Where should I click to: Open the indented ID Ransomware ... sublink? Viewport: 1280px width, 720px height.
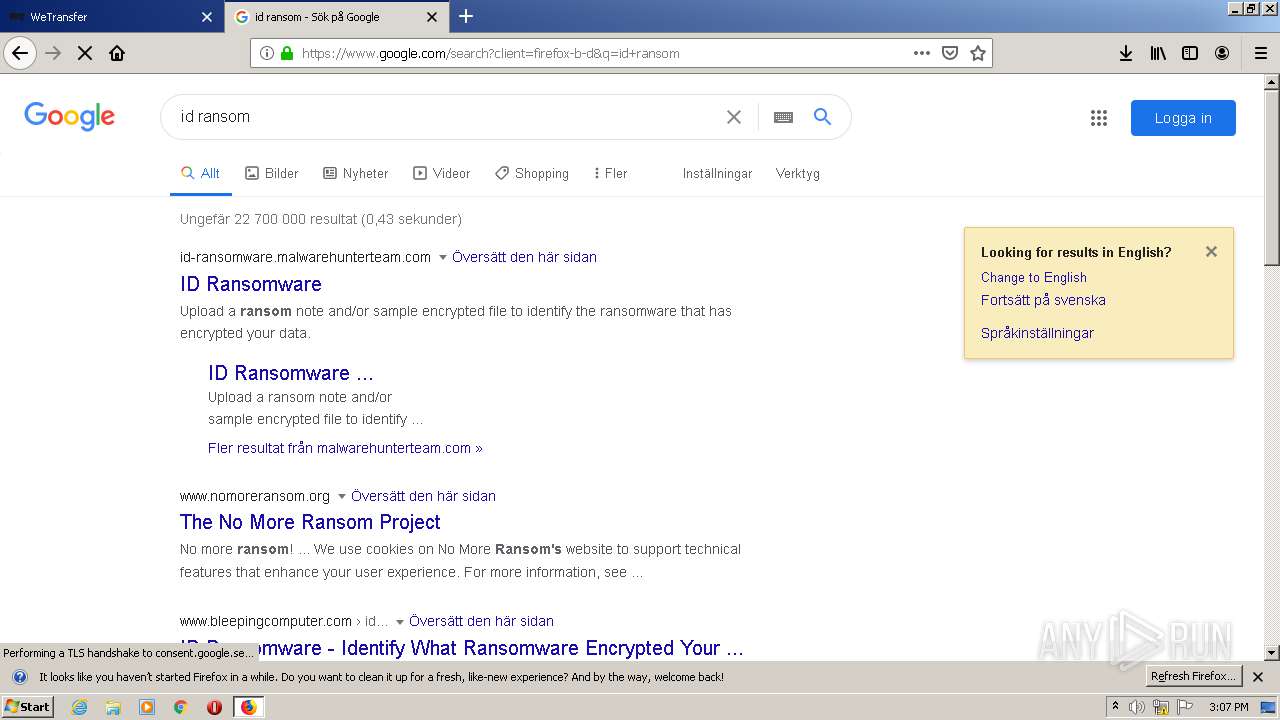(x=291, y=373)
